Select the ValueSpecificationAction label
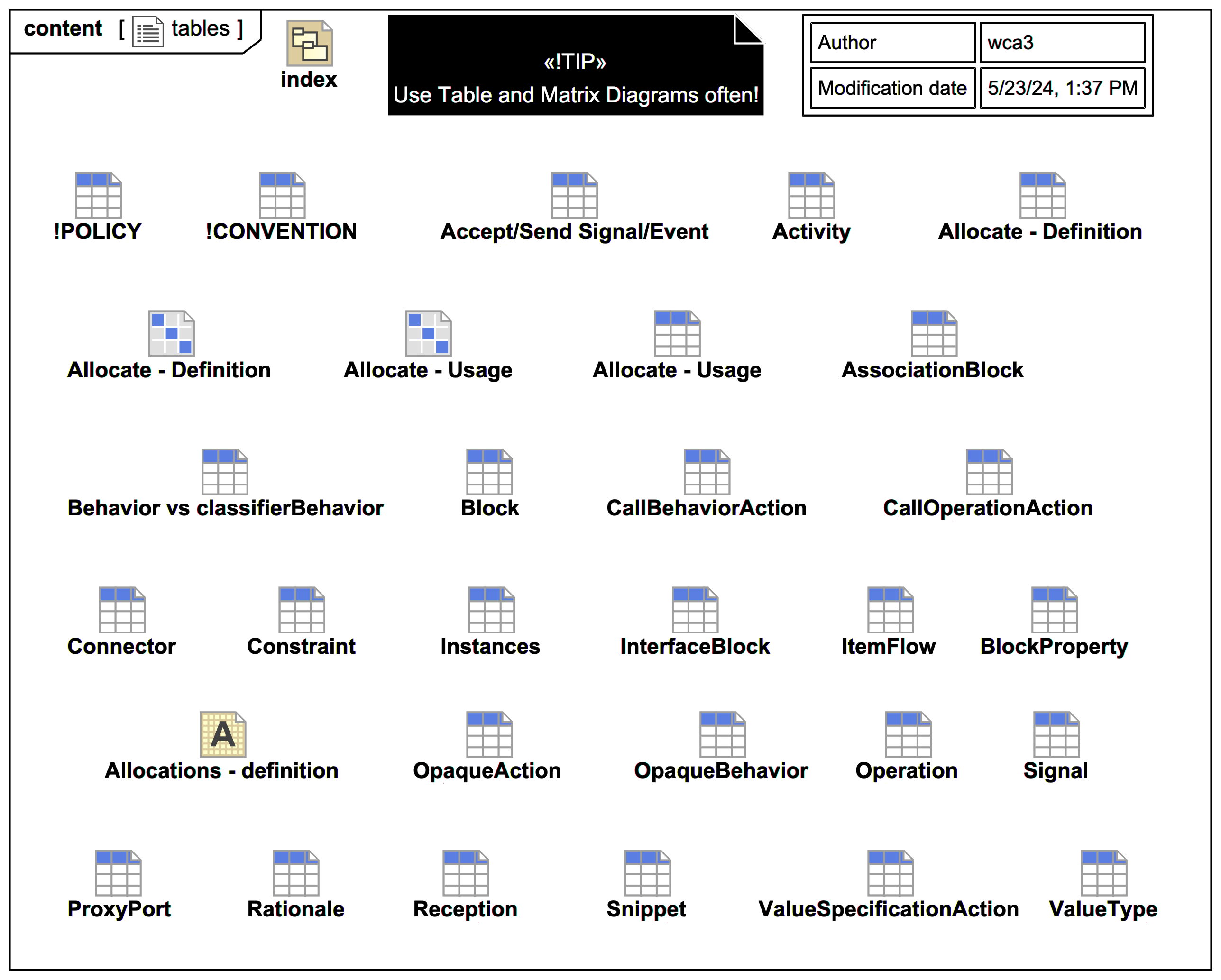The image size is (1221, 980). pos(888,909)
